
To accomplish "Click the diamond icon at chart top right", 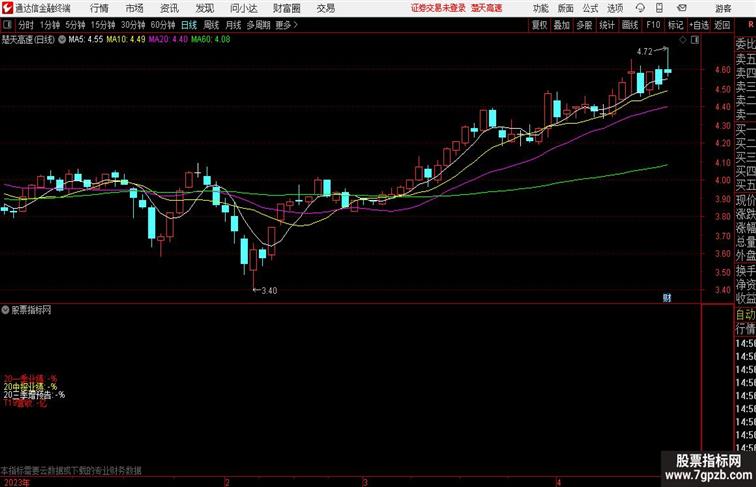I will 683,40.
